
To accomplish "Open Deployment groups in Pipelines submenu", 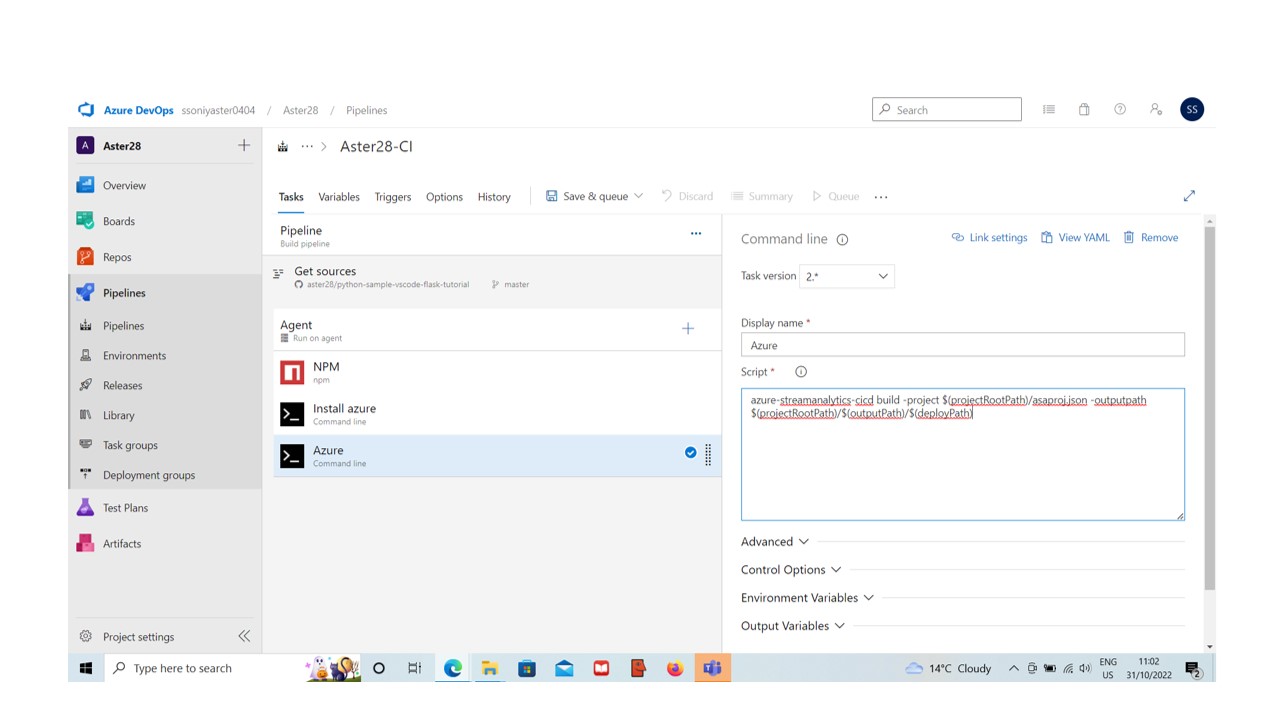I will [149, 476].
